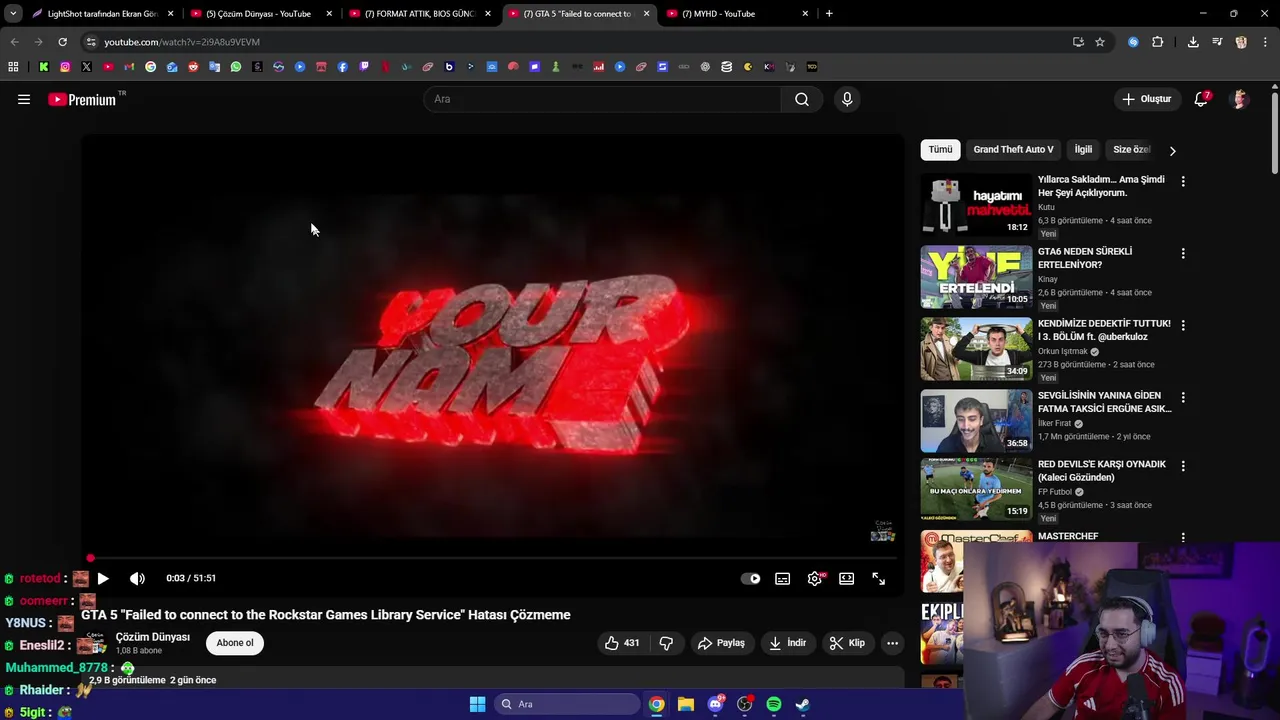Open Yıllarca Sakladım video thumbnail

(x=976, y=205)
